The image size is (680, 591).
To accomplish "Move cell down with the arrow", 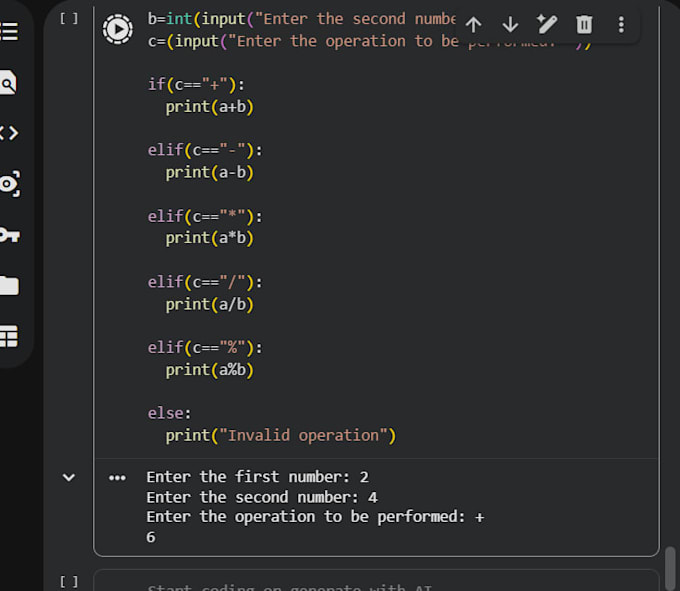I will [x=510, y=25].
